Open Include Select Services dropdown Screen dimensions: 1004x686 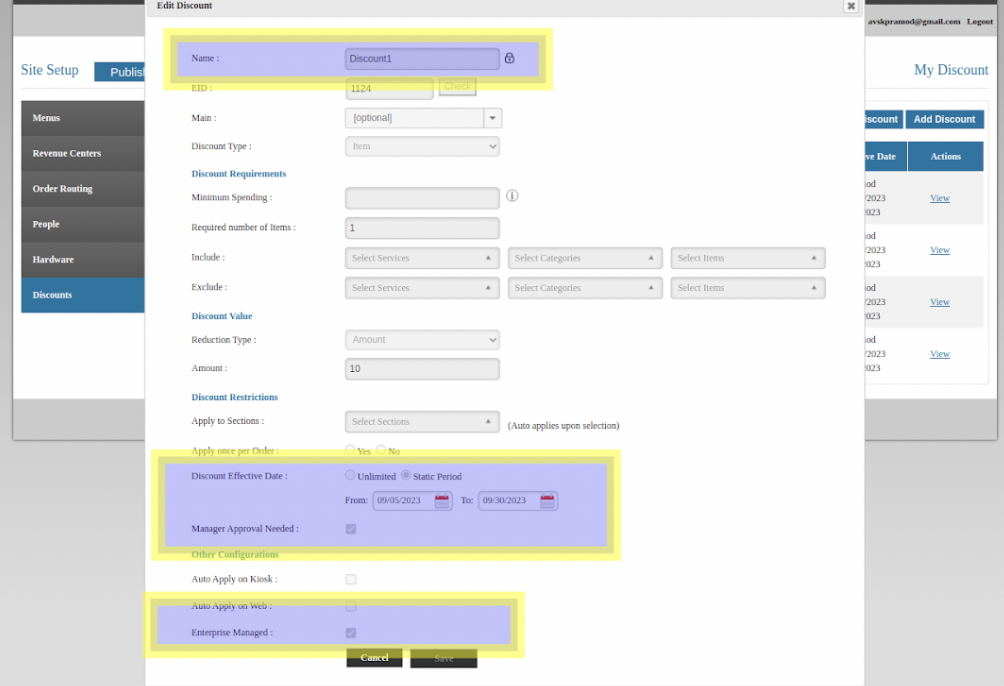tap(422, 258)
